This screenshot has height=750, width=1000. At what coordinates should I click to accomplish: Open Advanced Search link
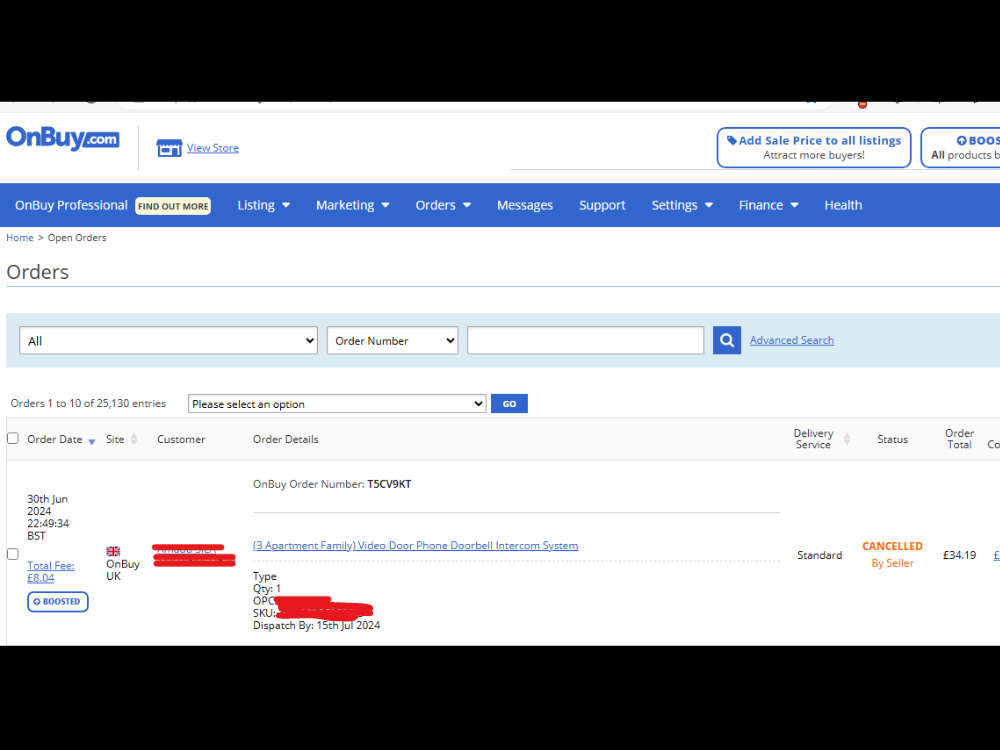(x=791, y=341)
